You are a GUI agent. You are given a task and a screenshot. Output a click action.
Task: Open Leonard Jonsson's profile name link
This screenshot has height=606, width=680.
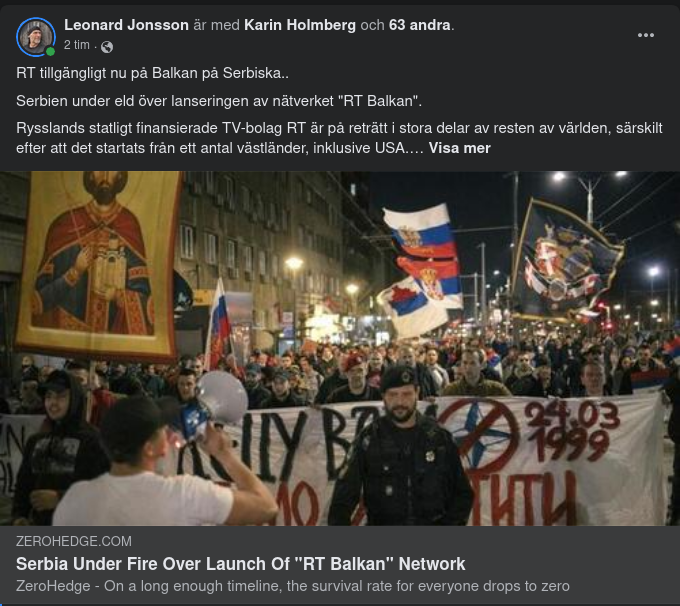click(x=126, y=25)
